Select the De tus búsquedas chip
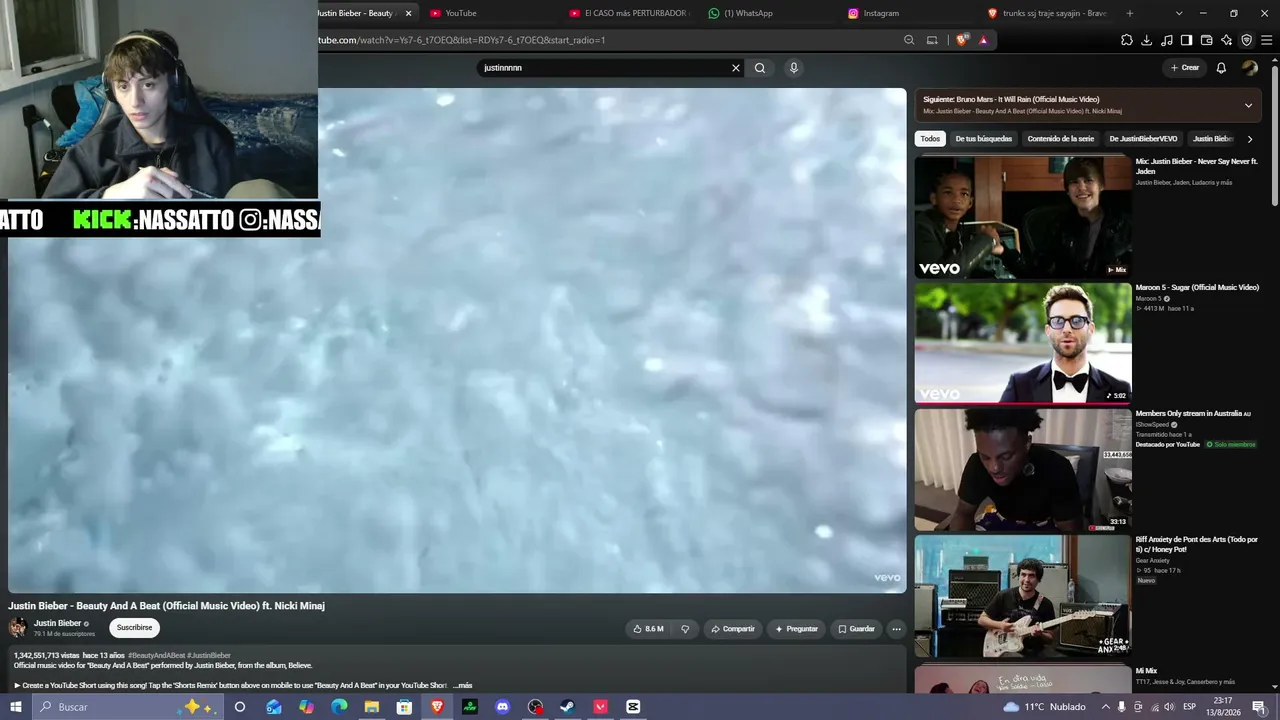1280x720 pixels. (983, 139)
